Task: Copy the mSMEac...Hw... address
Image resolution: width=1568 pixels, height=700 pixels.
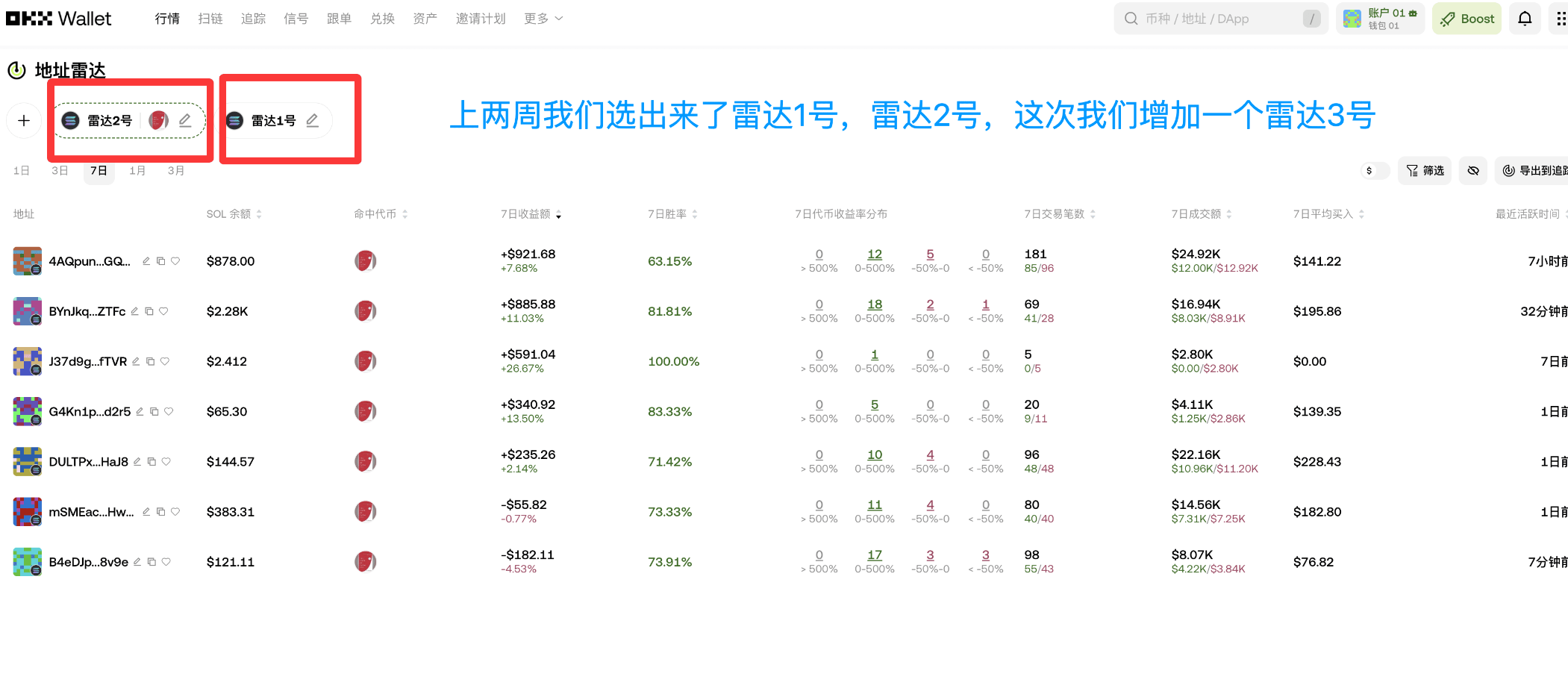Action: click(x=160, y=512)
